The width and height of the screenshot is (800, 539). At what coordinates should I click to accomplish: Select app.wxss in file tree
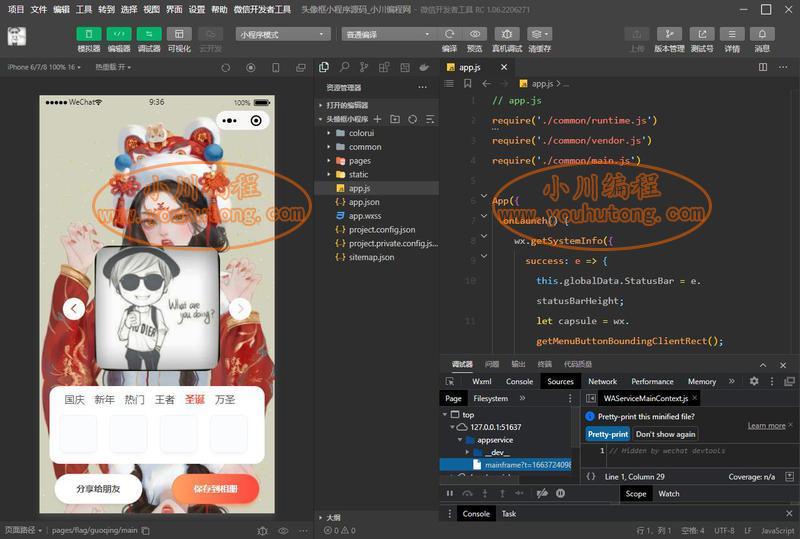377,216
